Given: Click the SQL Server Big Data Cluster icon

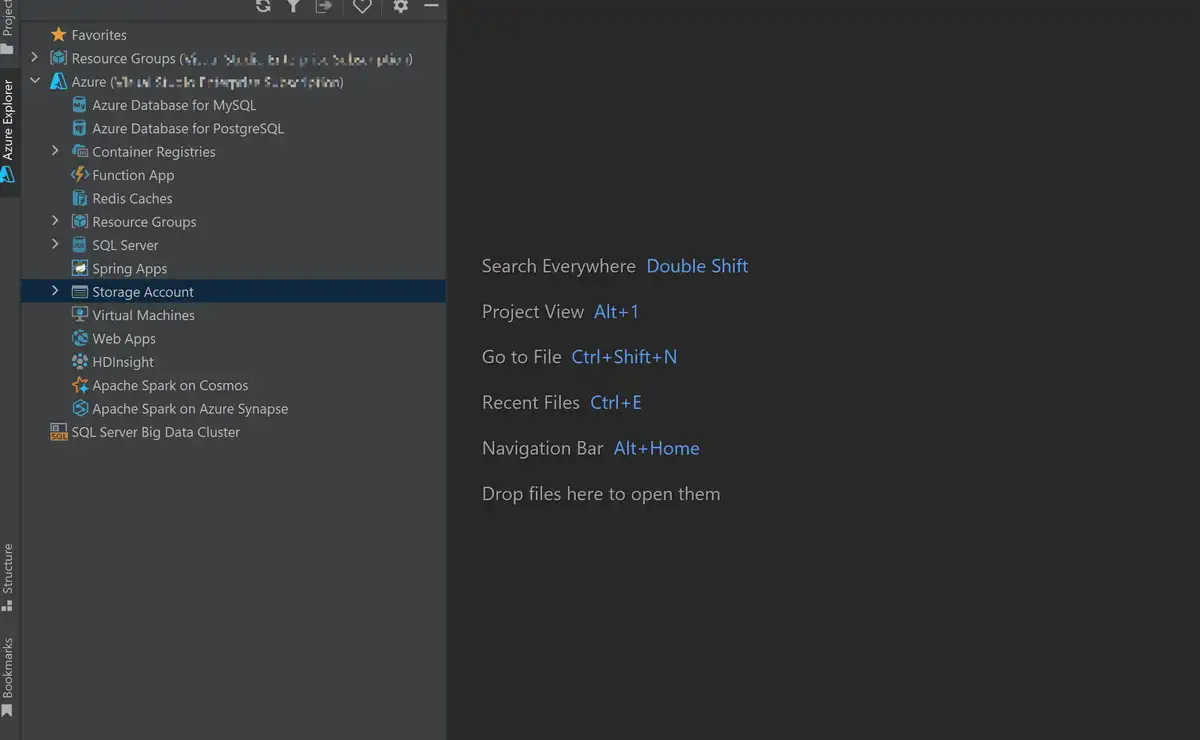Looking at the screenshot, I should pyautogui.click(x=58, y=432).
